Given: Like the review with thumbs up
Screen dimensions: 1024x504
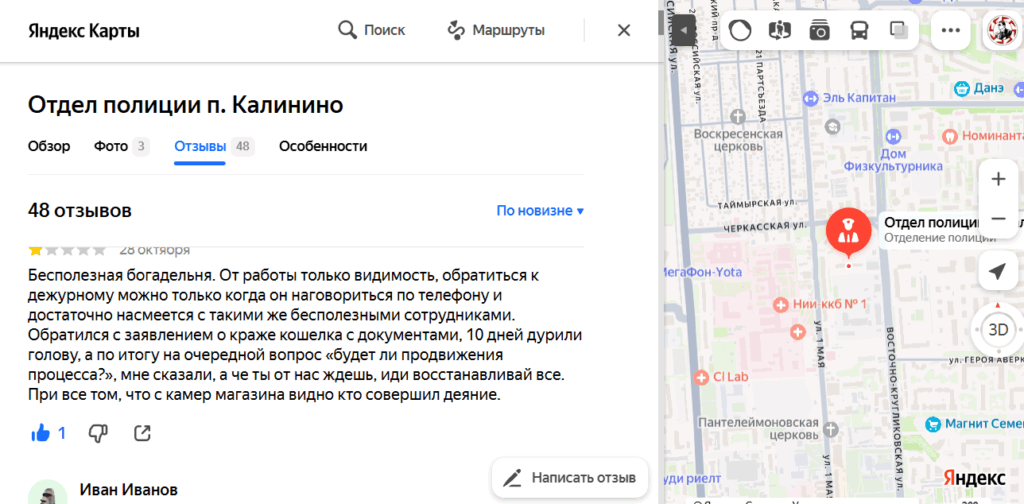Looking at the screenshot, I should [x=40, y=433].
